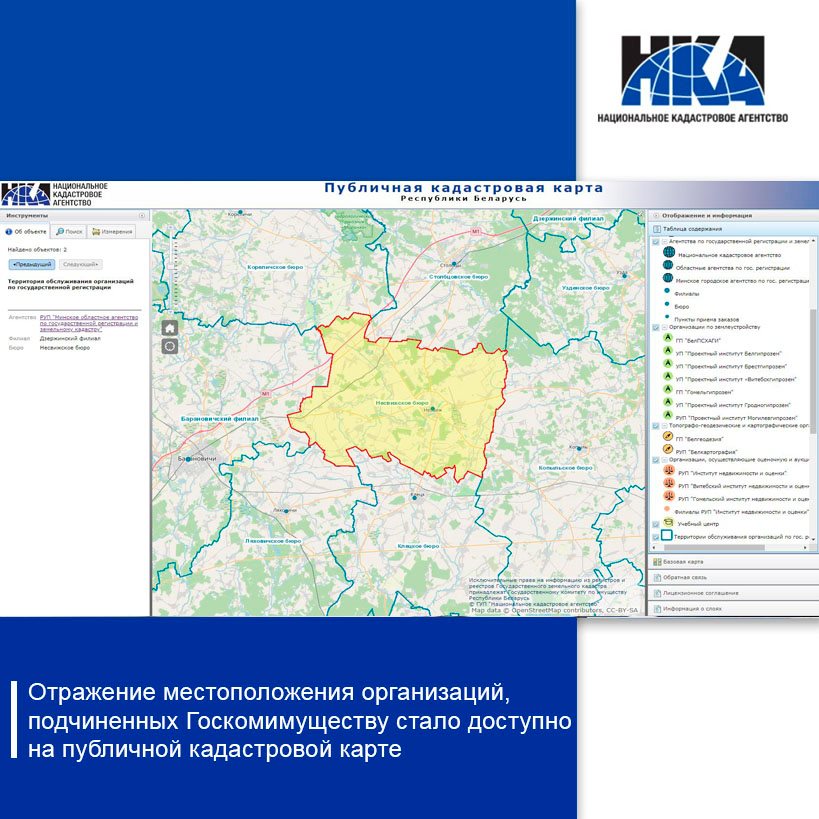Collapse the Инструменты panel
This screenshot has width=819, height=819.
(142, 215)
